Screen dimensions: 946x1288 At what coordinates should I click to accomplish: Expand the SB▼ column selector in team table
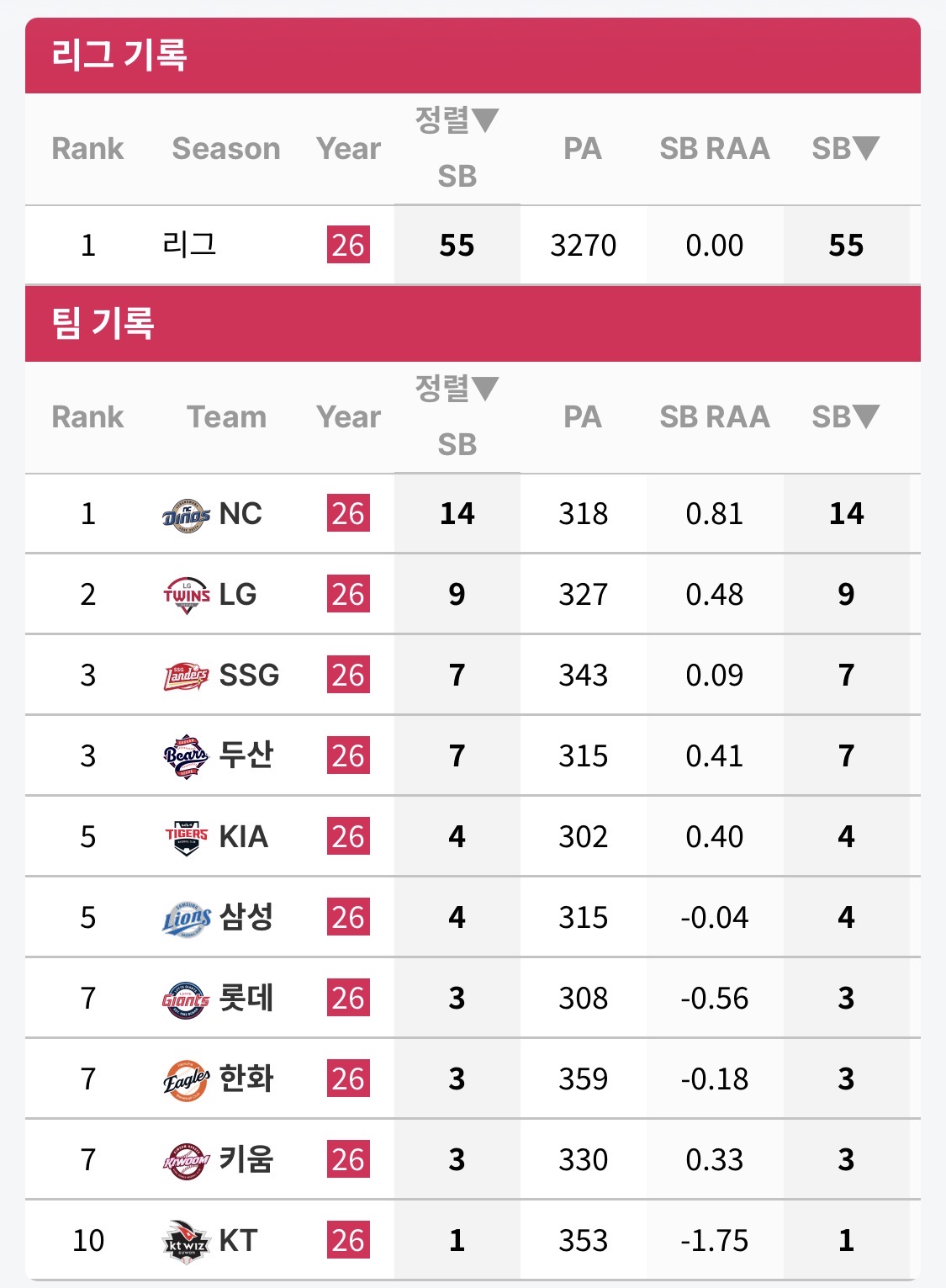tap(845, 416)
